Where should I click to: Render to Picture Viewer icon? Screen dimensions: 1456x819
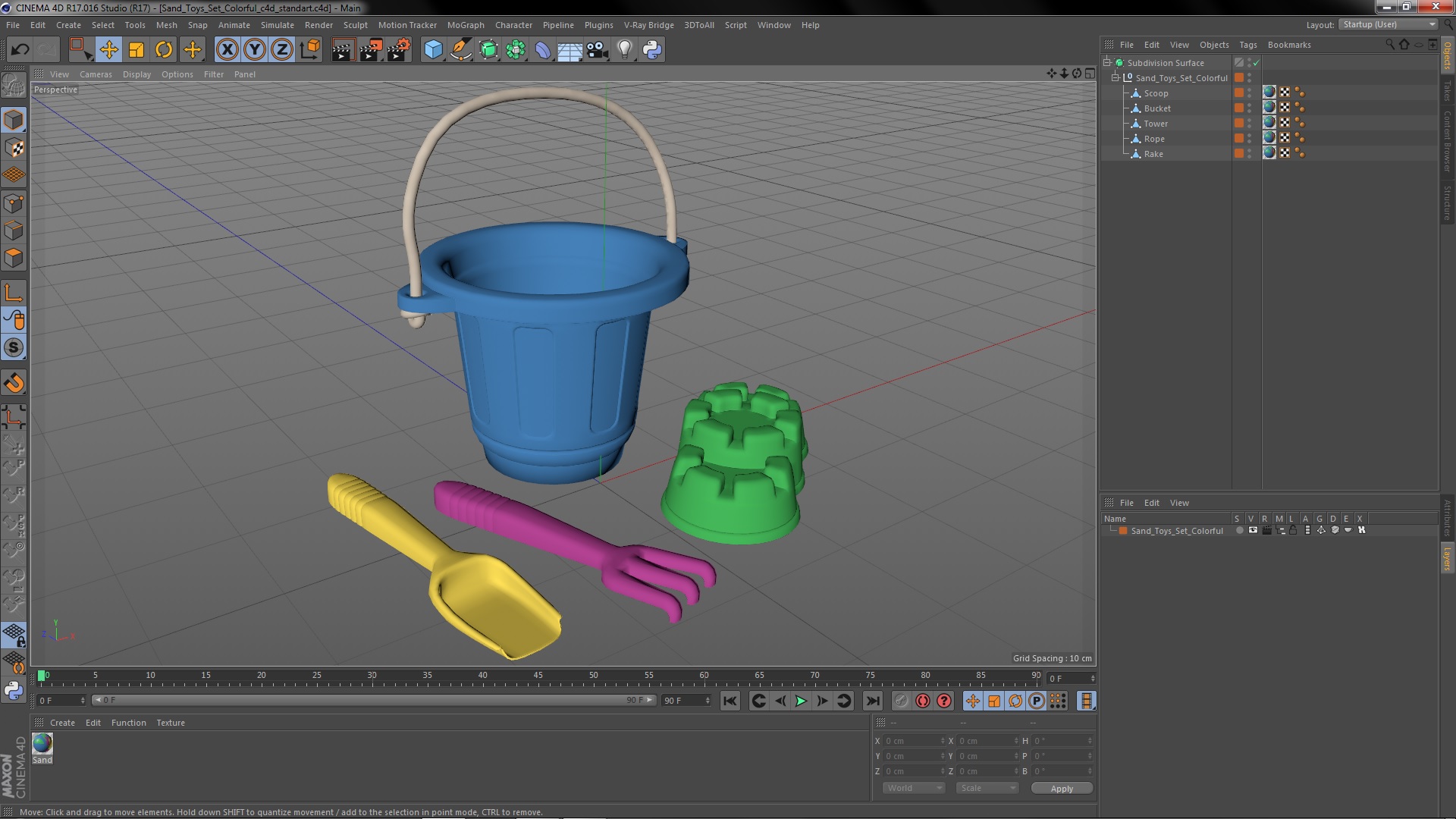click(x=371, y=50)
